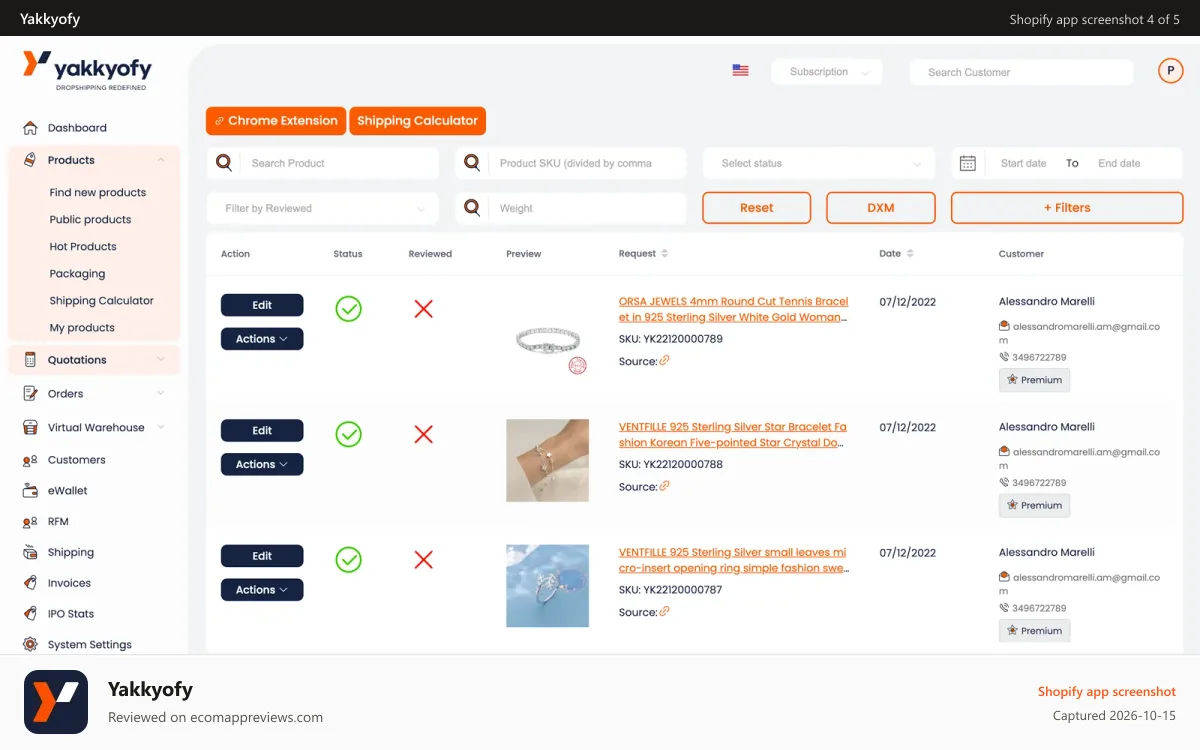Click the Virtual Warehouse store icon
The image size is (1200, 750).
click(29, 428)
